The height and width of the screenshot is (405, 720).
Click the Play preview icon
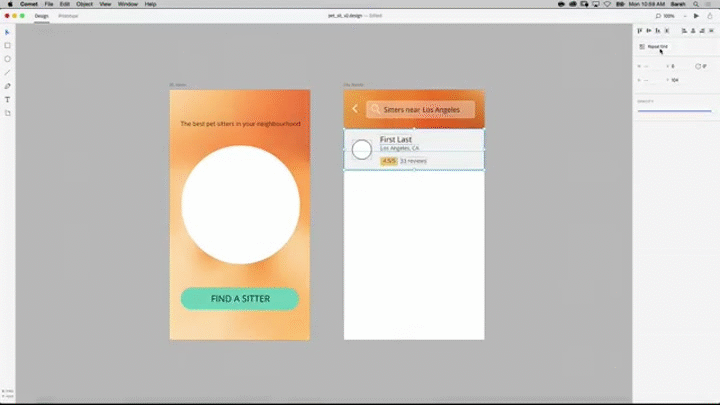(x=696, y=16)
